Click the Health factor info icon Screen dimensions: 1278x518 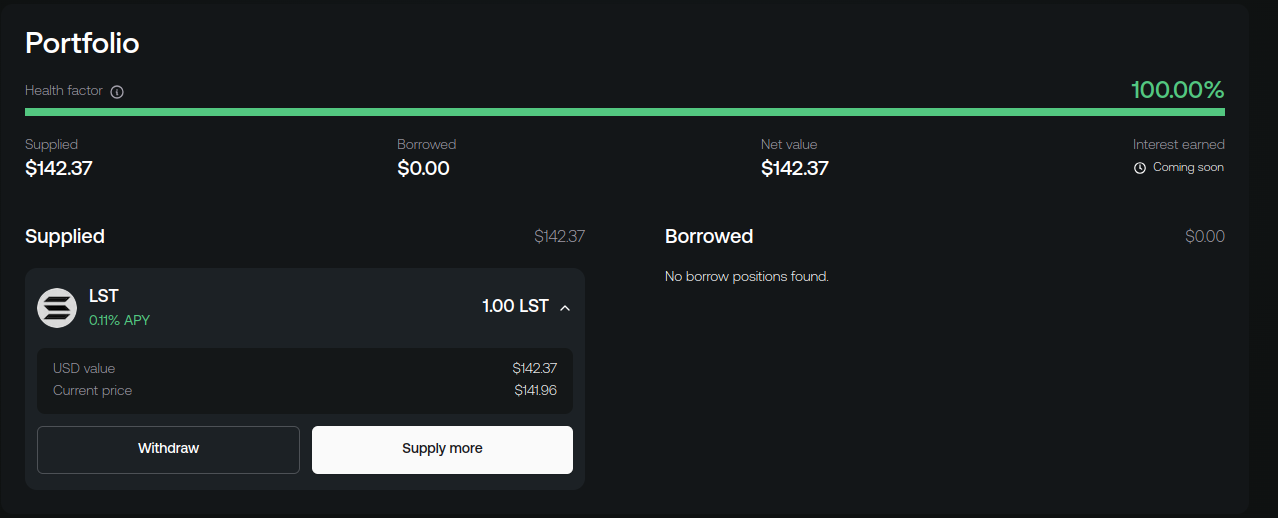[x=117, y=92]
